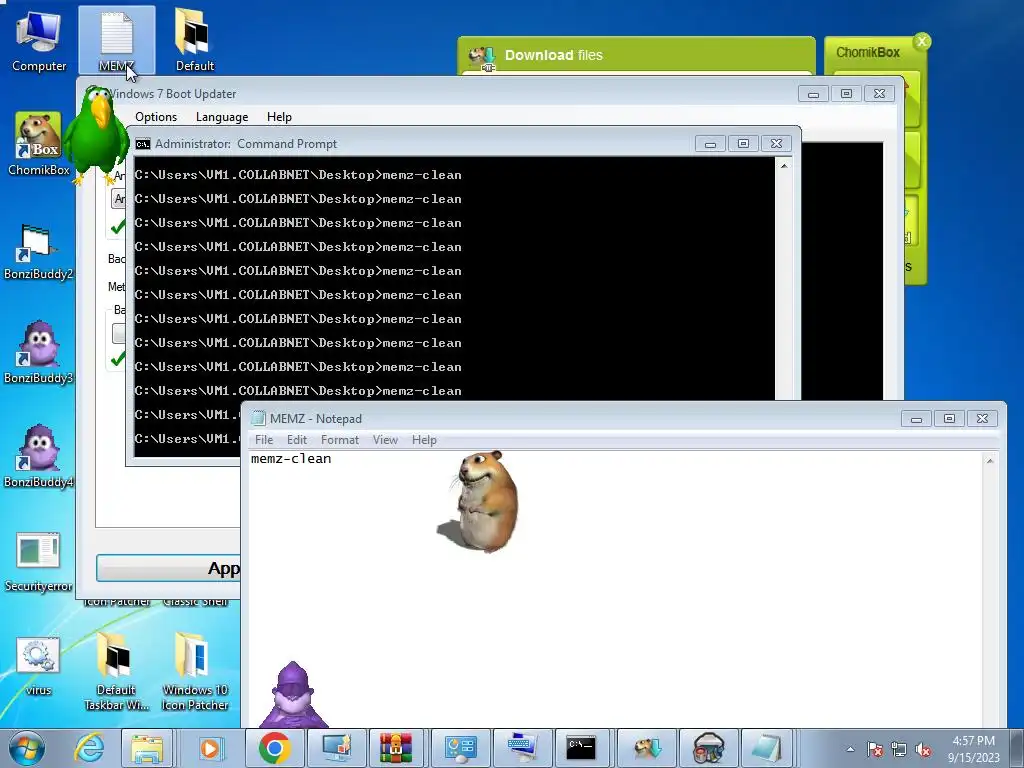The height and width of the screenshot is (768, 1024).
Task: Open Language menu in Boot Updater
Action: (222, 117)
